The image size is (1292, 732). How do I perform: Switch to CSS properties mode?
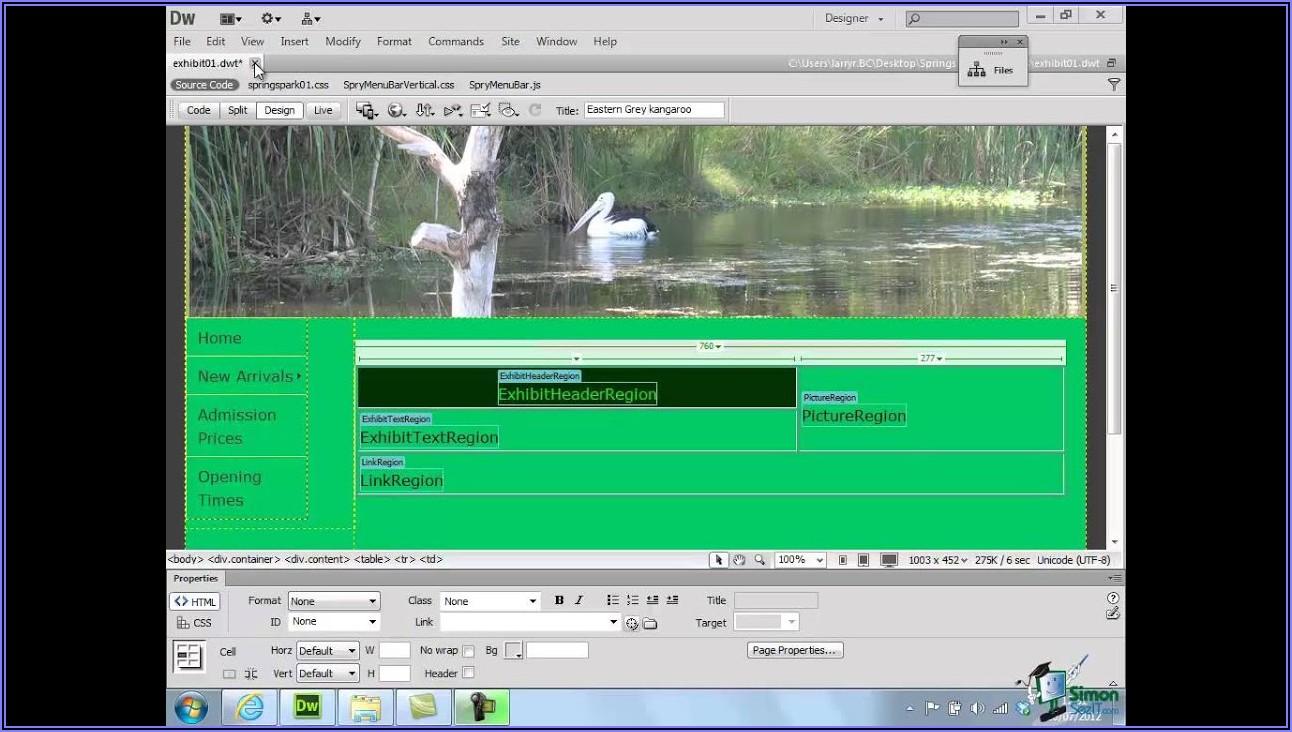point(194,623)
